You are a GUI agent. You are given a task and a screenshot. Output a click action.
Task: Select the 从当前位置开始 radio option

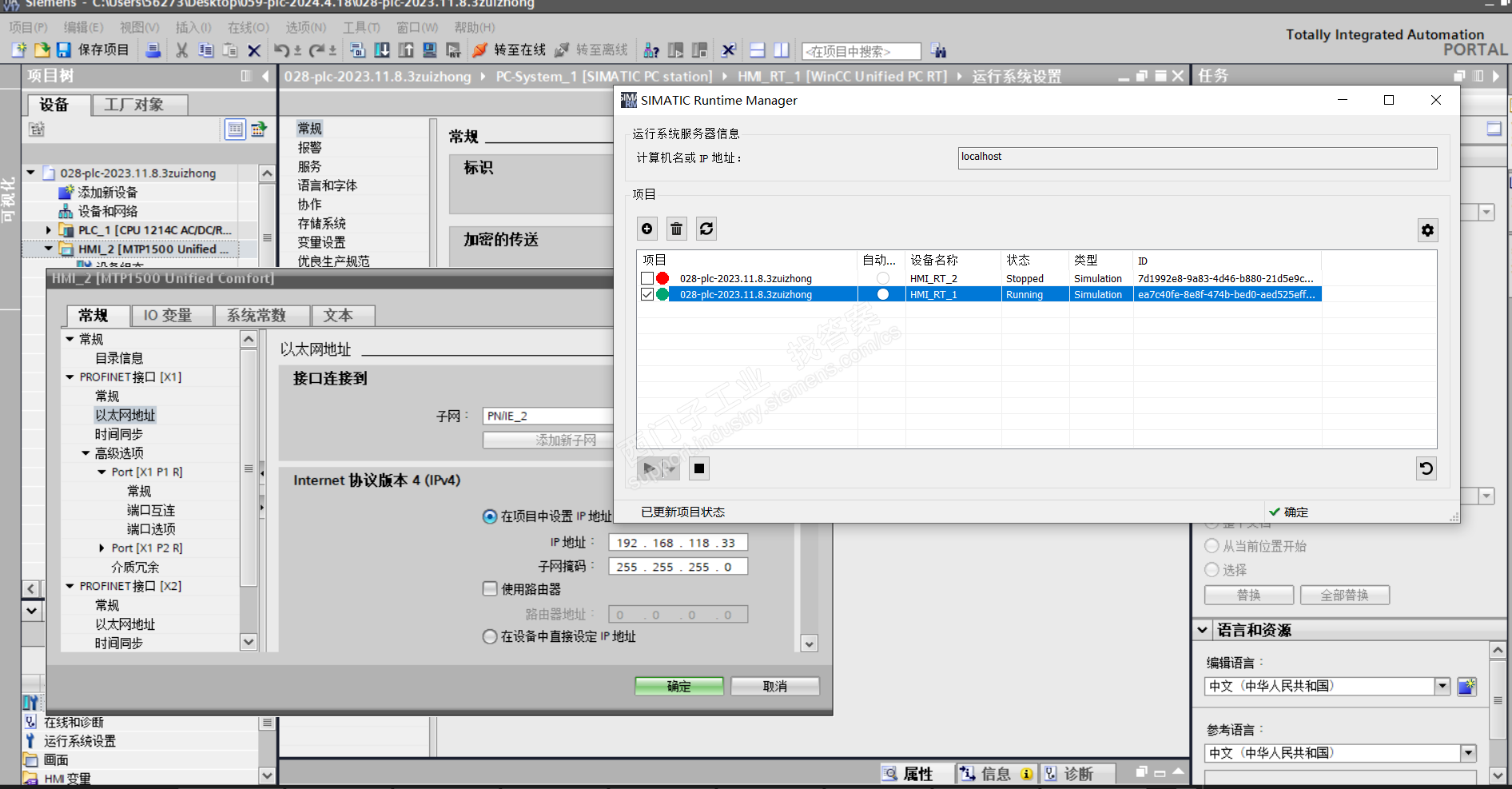(1212, 546)
